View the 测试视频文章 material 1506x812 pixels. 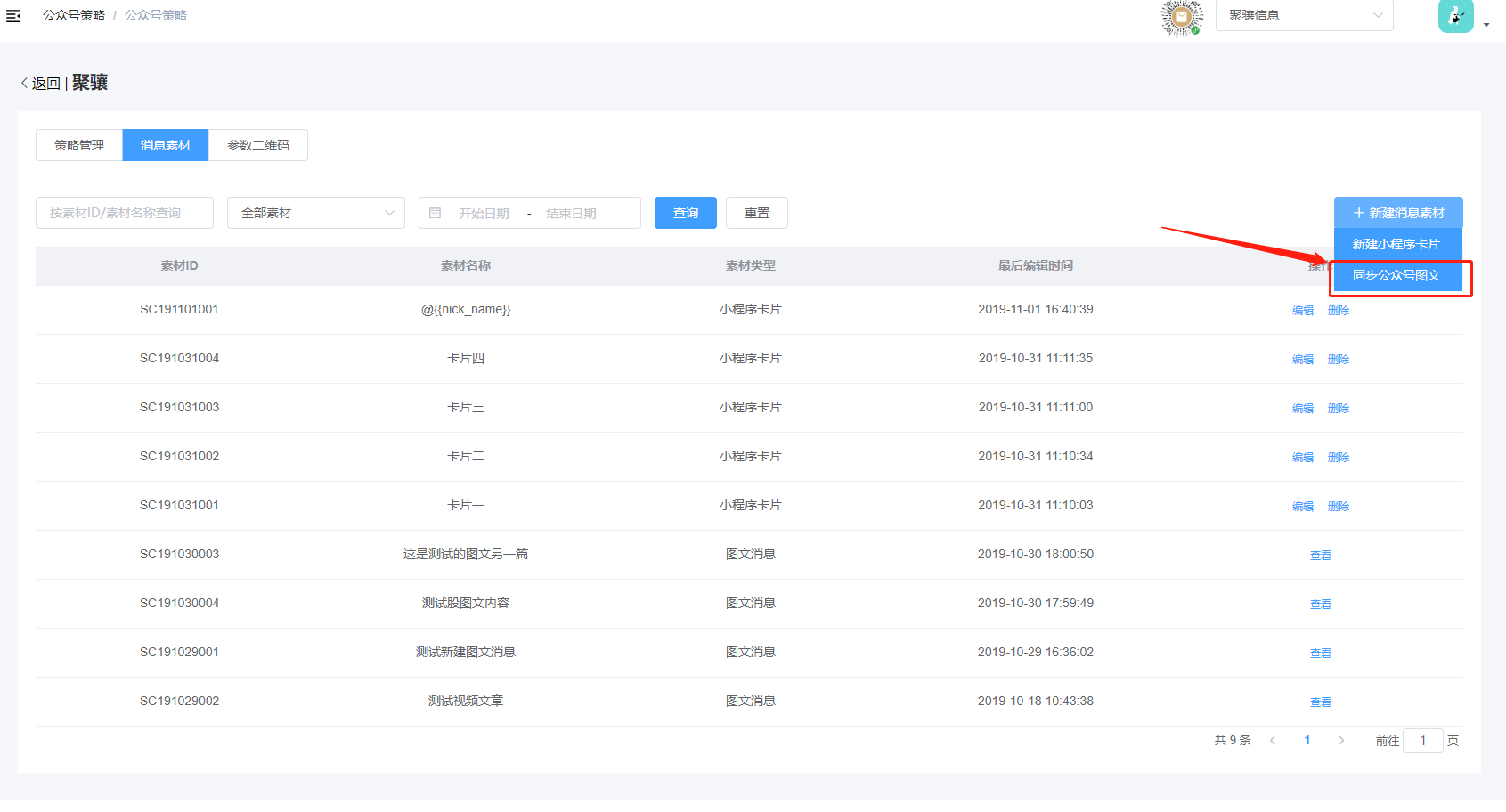point(1321,702)
